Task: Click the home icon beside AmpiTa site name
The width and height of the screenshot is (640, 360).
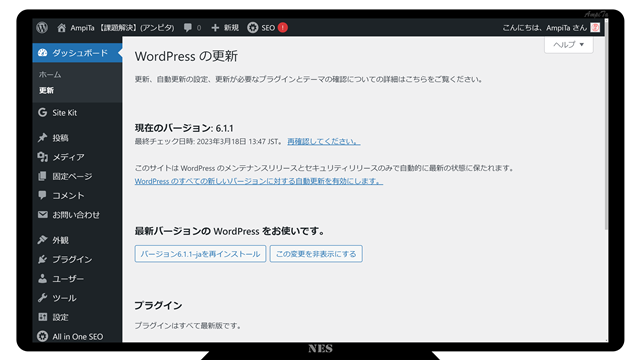Action: click(x=61, y=28)
